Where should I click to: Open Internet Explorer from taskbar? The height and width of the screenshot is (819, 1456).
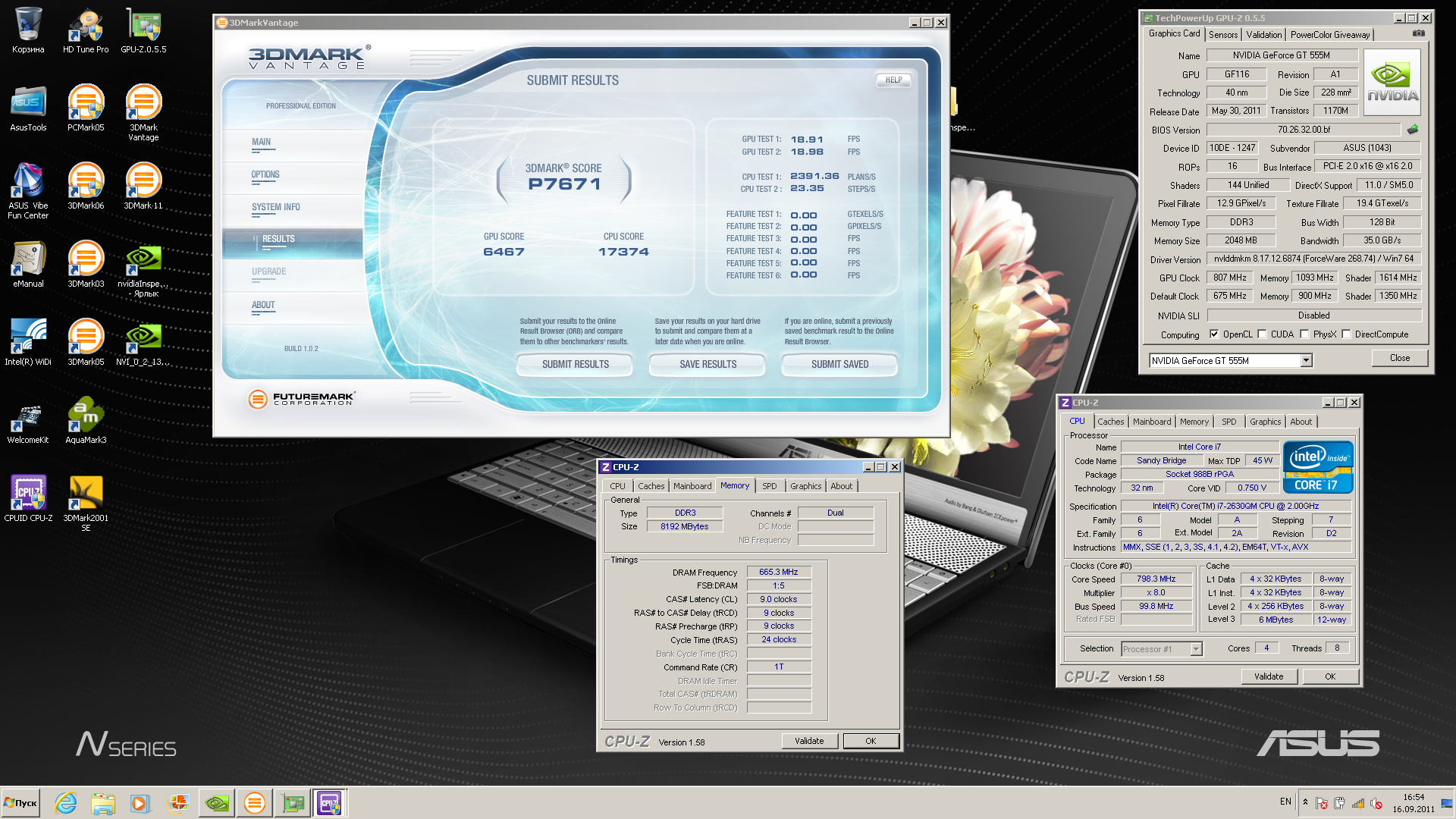coord(66,802)
